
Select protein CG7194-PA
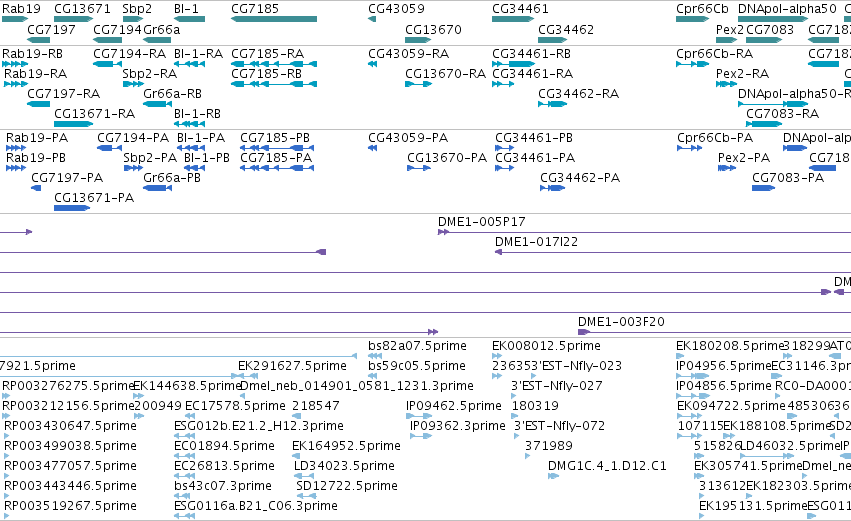[132, 138]
